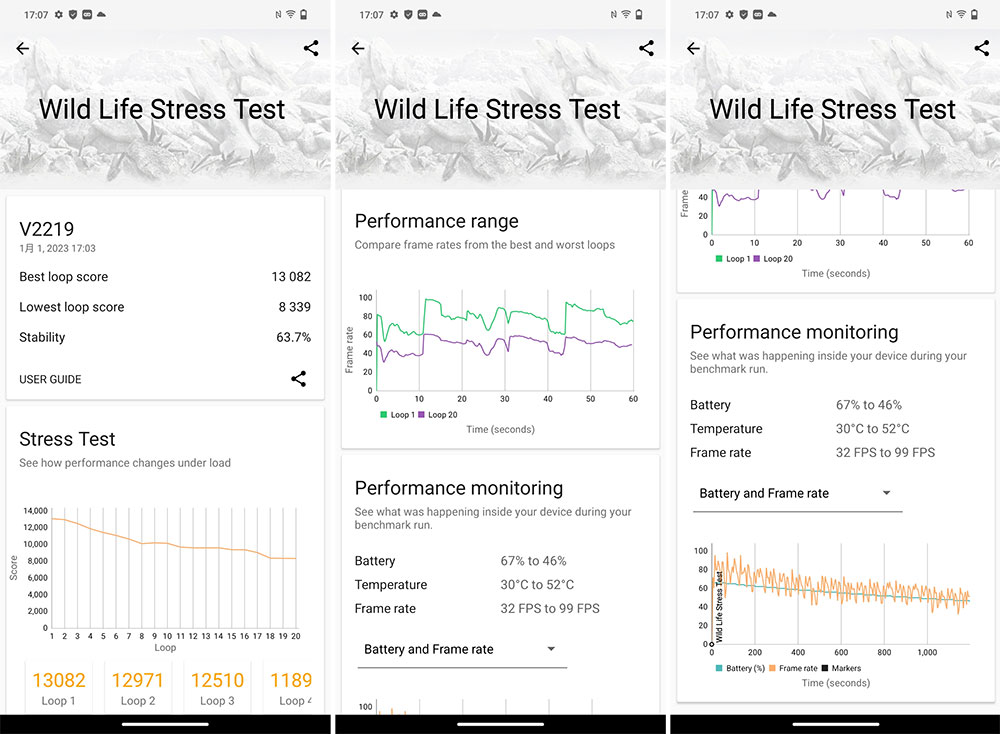
Task: Tap the share icon at top of right screen
Action: click(982, 48)
